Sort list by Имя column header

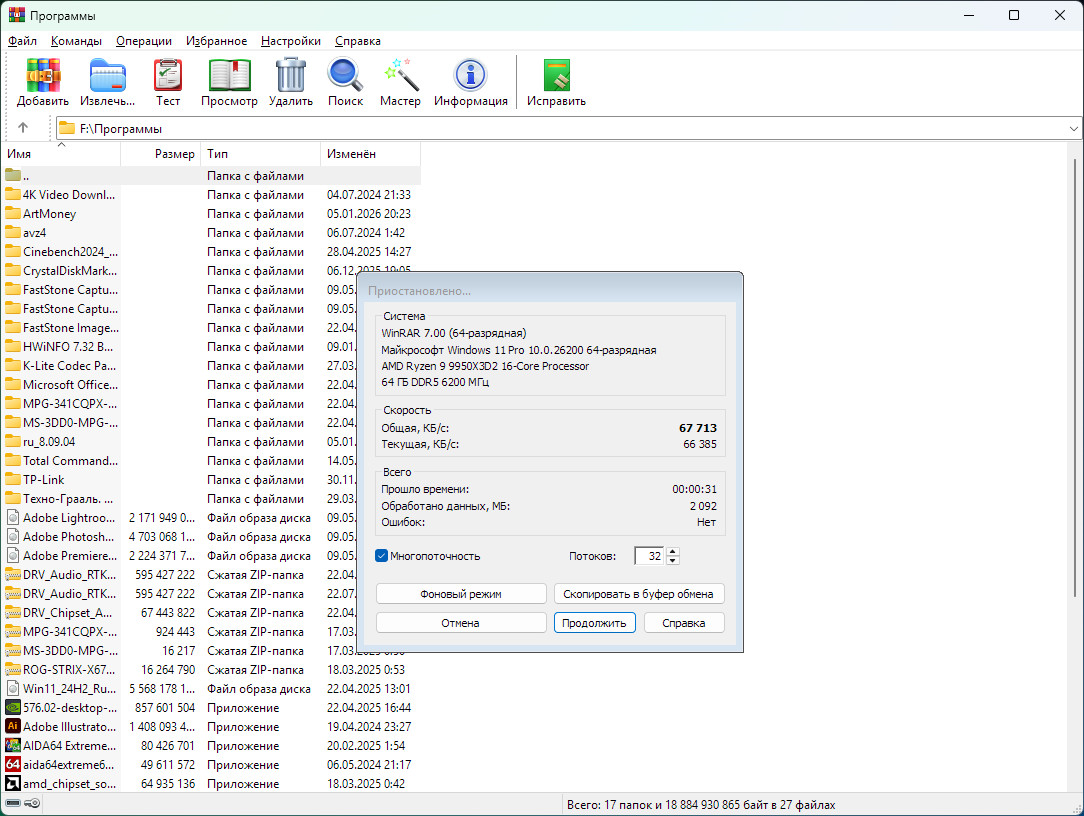point(63,154)
